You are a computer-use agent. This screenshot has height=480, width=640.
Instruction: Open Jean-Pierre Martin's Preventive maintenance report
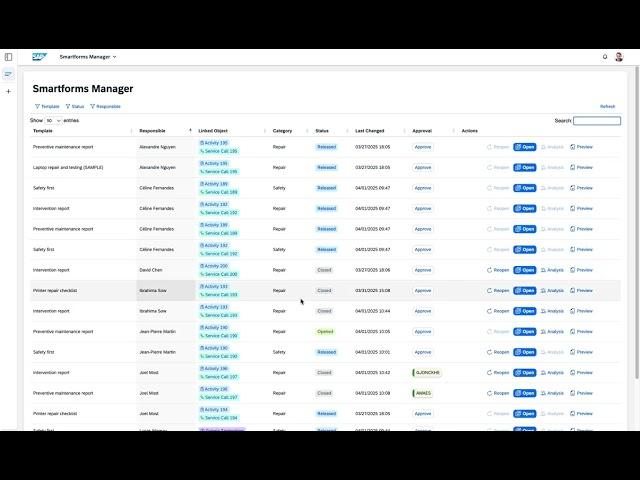coord(524,332)
